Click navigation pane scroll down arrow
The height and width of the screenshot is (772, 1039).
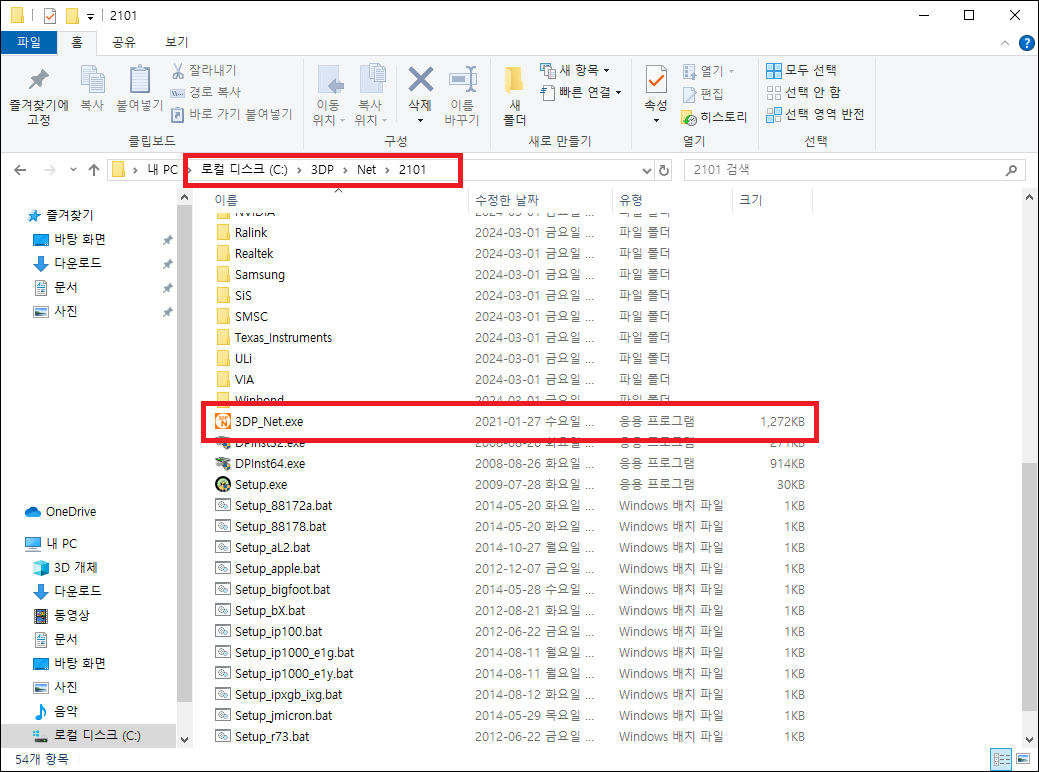tap(184, 740)
